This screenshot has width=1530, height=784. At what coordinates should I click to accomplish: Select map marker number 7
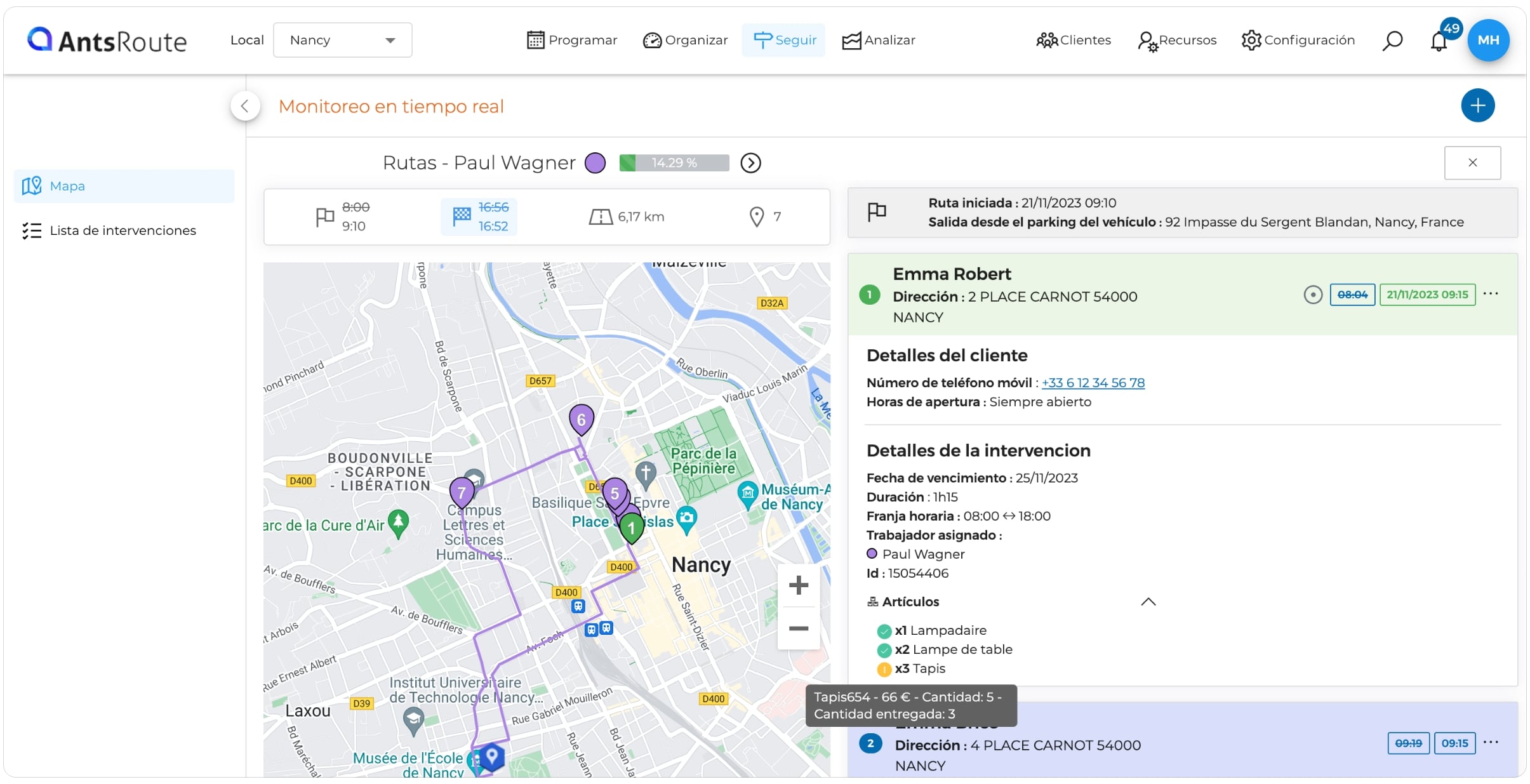(x=462, y=493)
